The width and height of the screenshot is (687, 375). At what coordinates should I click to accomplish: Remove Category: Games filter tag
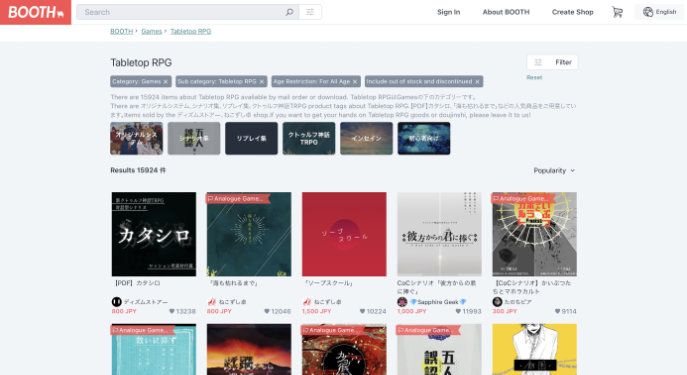166,82
